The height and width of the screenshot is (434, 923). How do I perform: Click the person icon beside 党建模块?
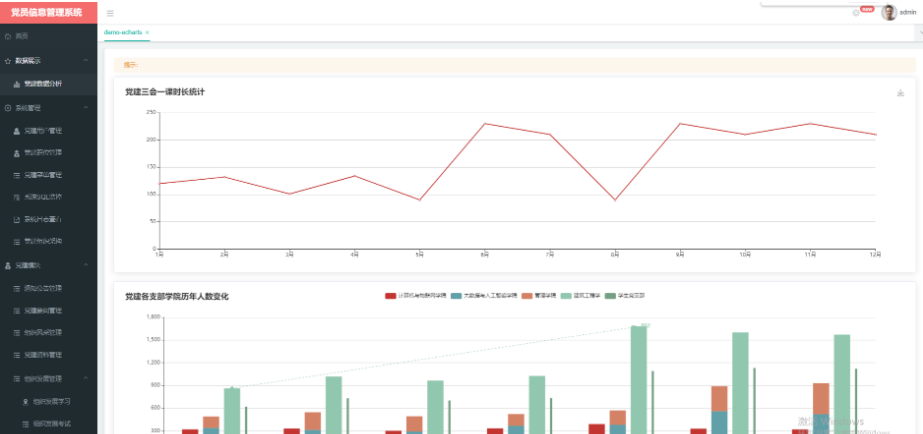pos(8,266)
